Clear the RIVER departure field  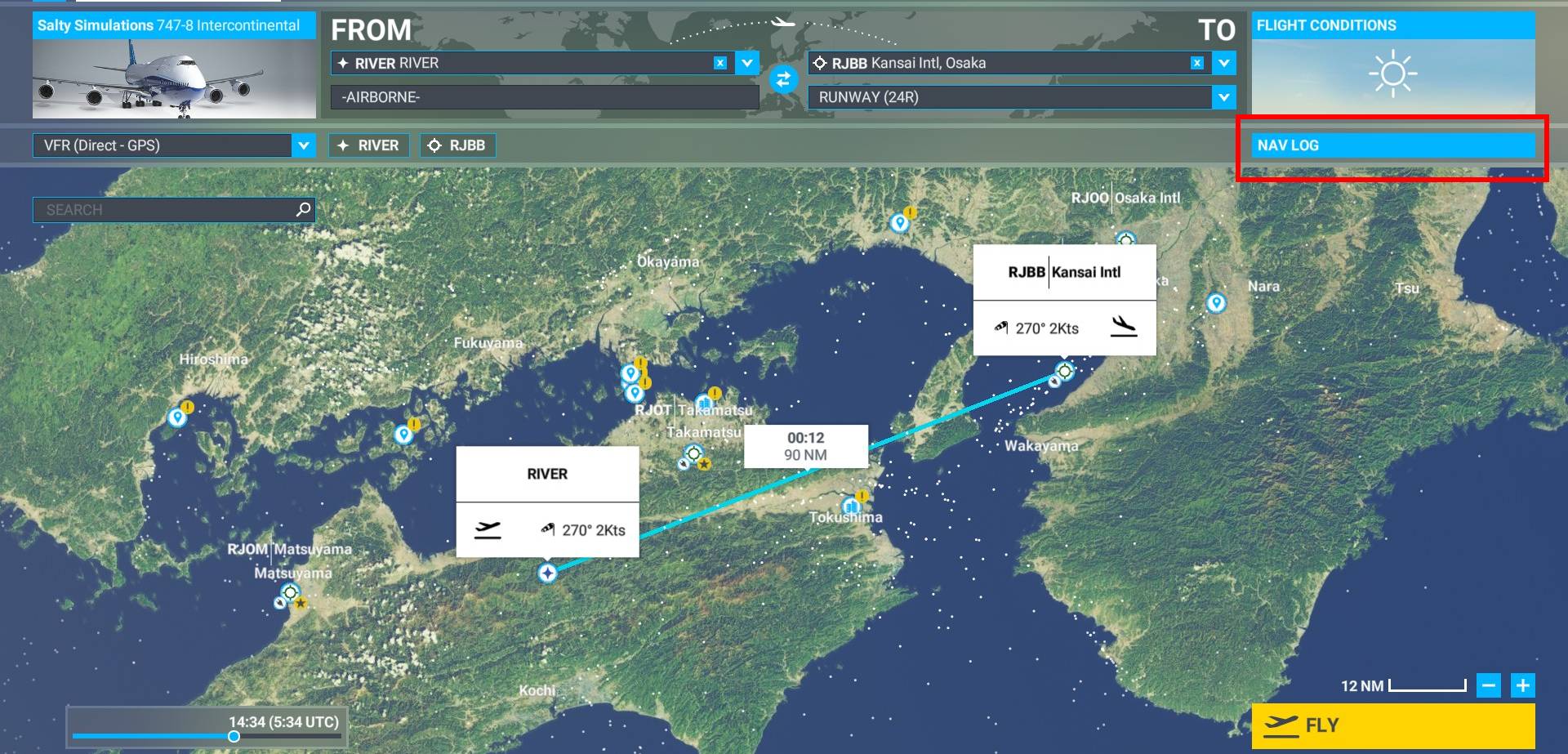pyautogui.click(x=719, y=63)
